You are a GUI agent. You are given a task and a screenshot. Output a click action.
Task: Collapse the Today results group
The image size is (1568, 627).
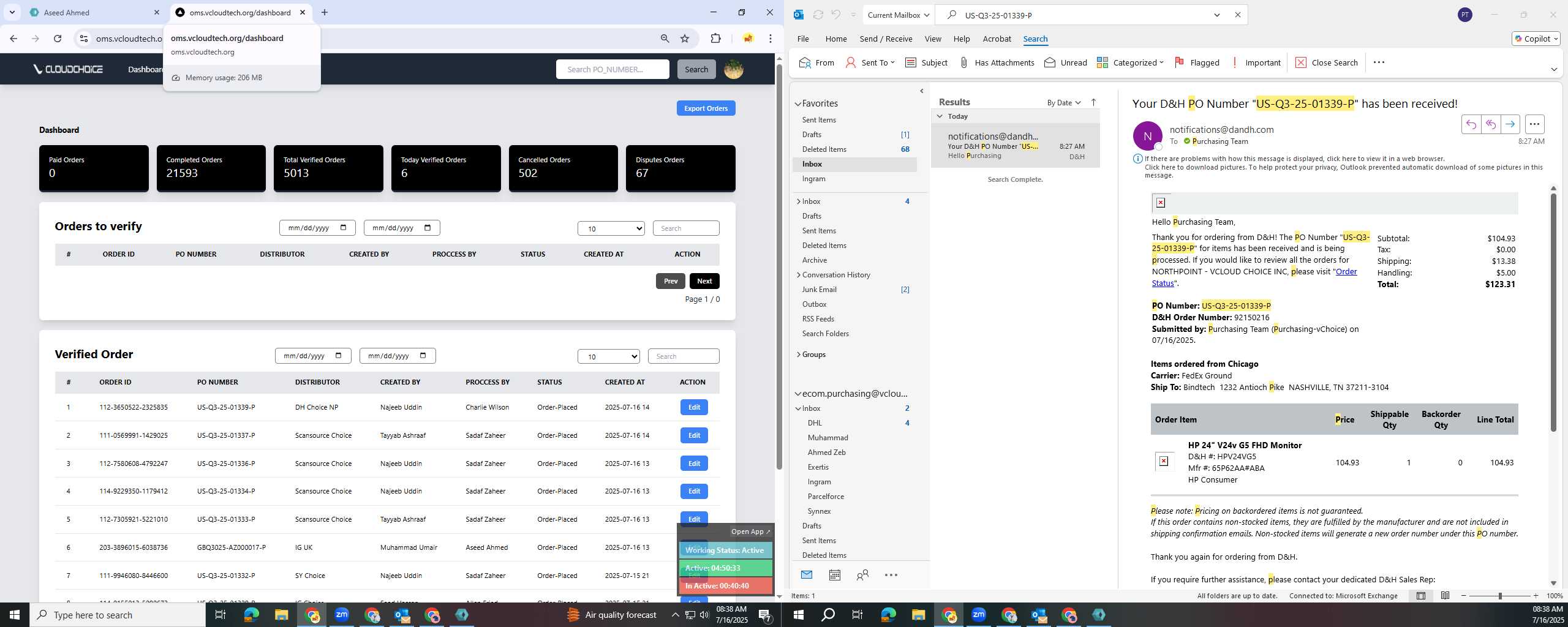(940, 116)
